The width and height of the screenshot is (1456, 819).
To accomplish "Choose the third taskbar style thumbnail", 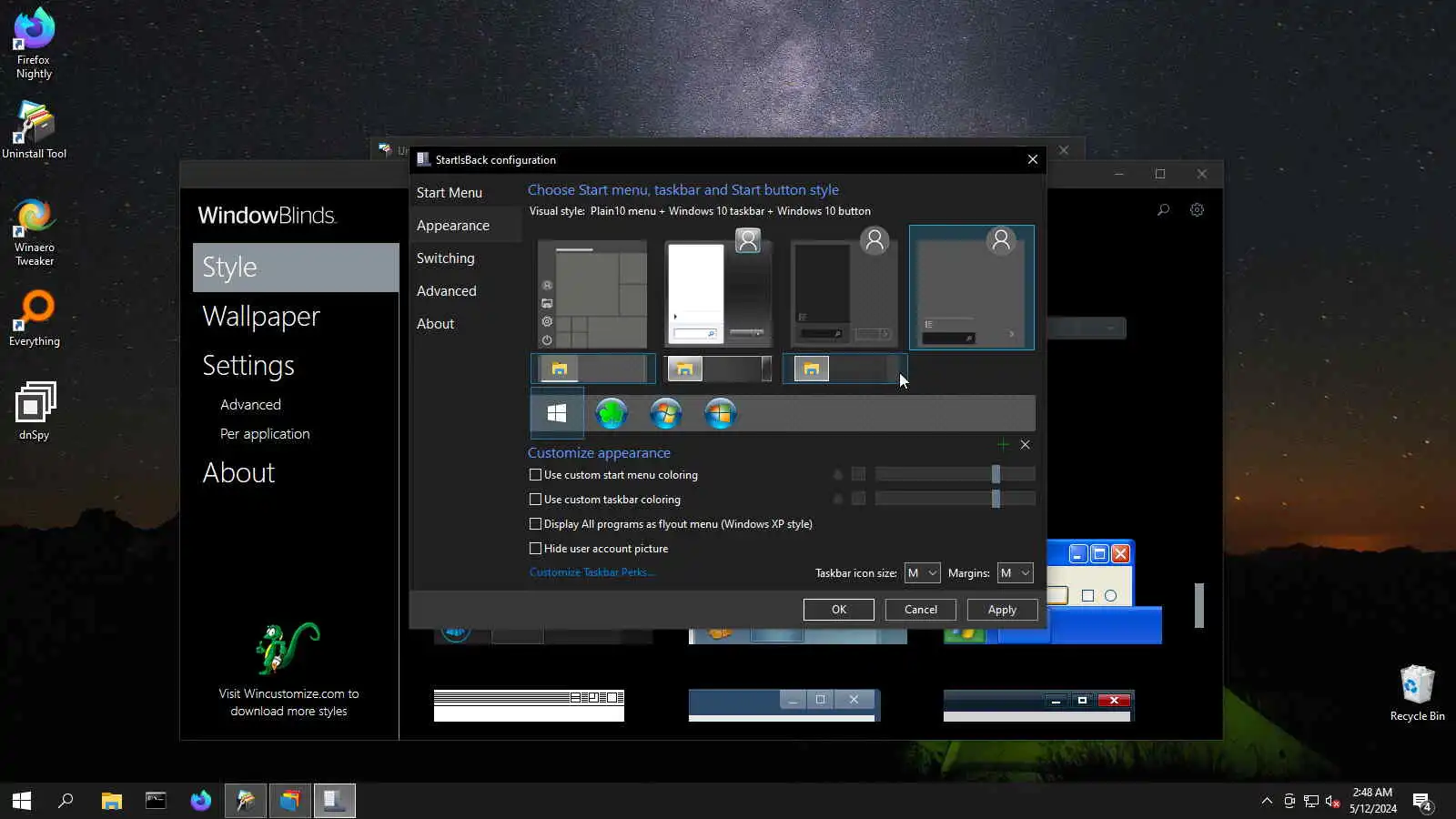I will (844, 369).
